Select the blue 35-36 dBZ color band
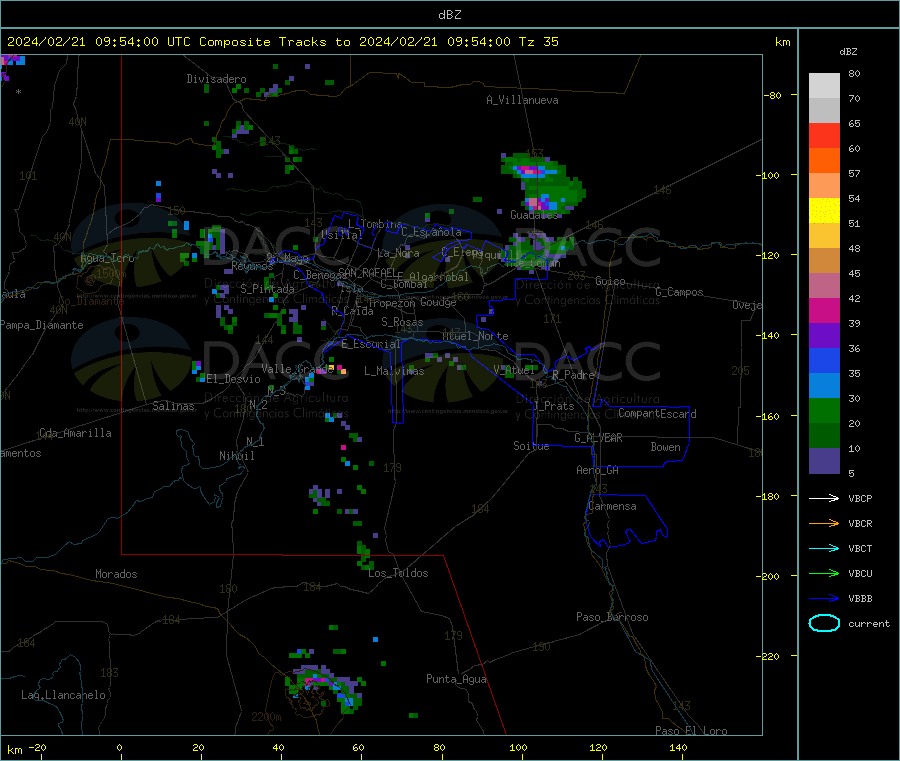This screenshot has width=900, height=761. pos(824,360)
